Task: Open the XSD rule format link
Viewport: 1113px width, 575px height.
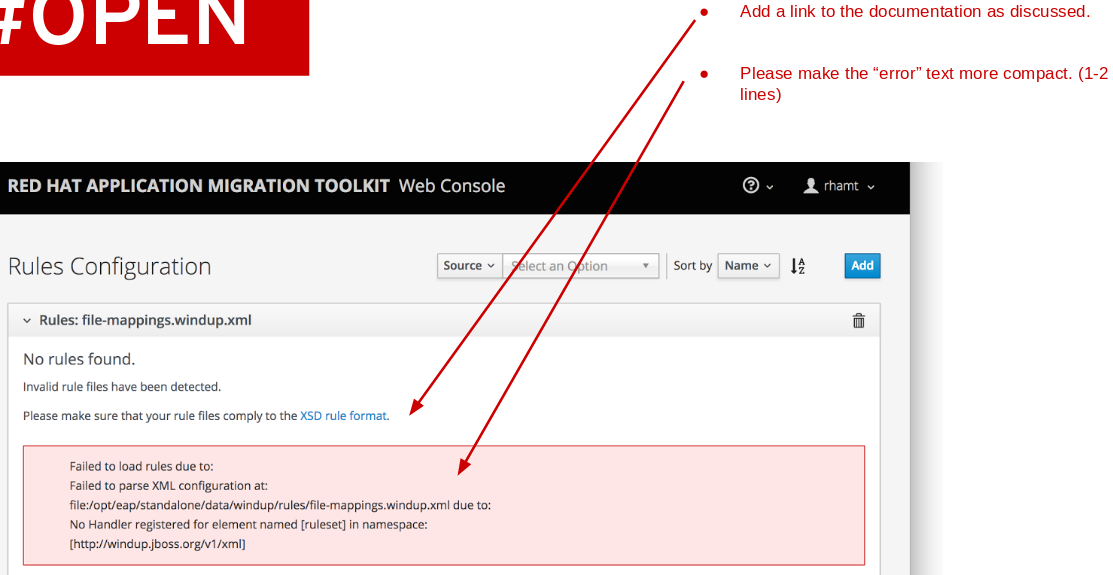Action: pyautogui.click(x=344, y=416)
